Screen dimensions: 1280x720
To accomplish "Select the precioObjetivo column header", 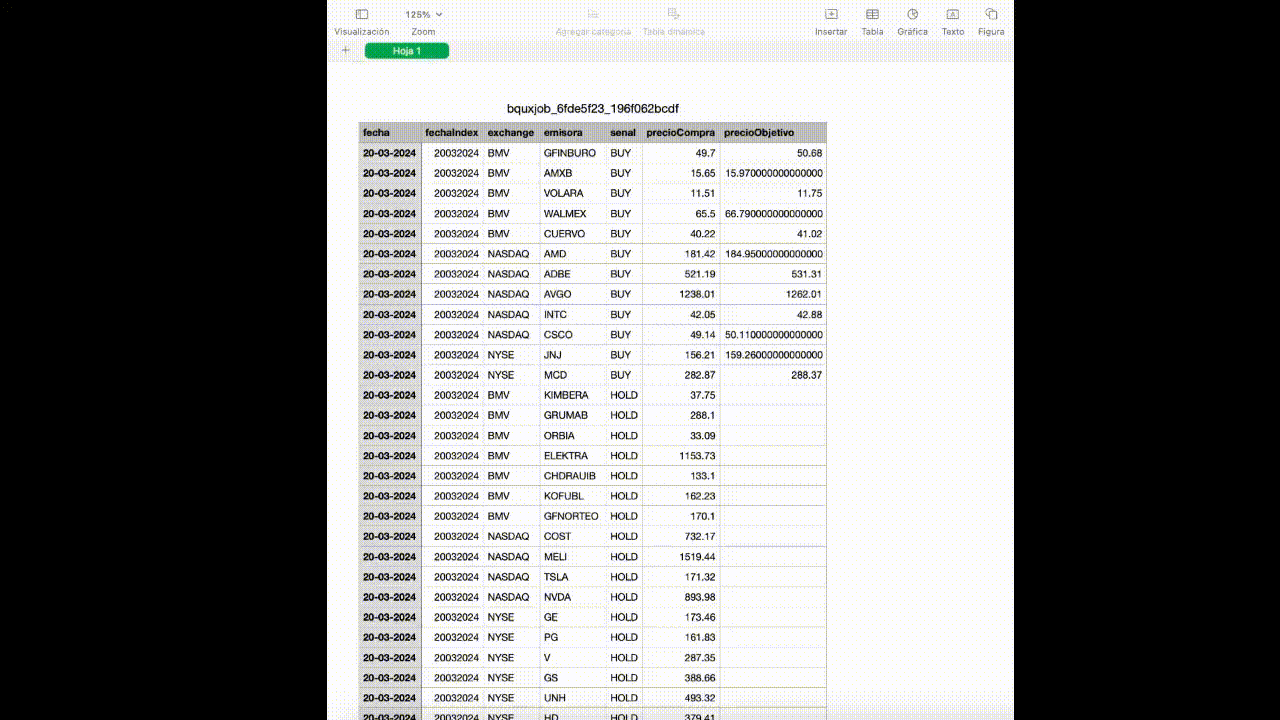I will click(x=773, y=132).
